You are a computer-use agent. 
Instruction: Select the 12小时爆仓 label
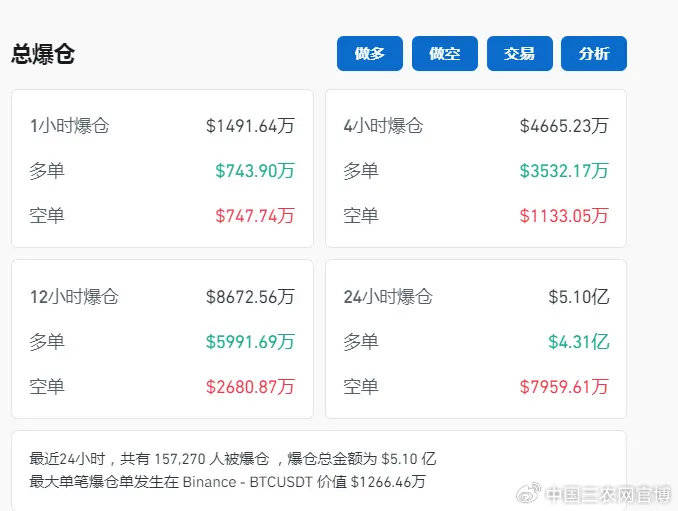[74, 297]
